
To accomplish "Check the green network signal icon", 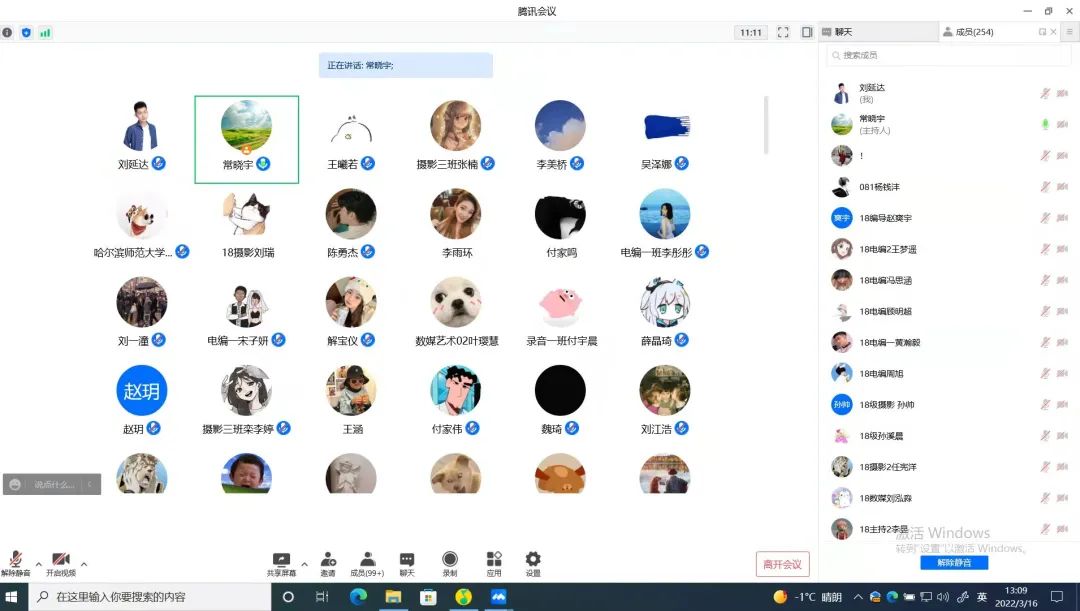I will click(45, 32).
